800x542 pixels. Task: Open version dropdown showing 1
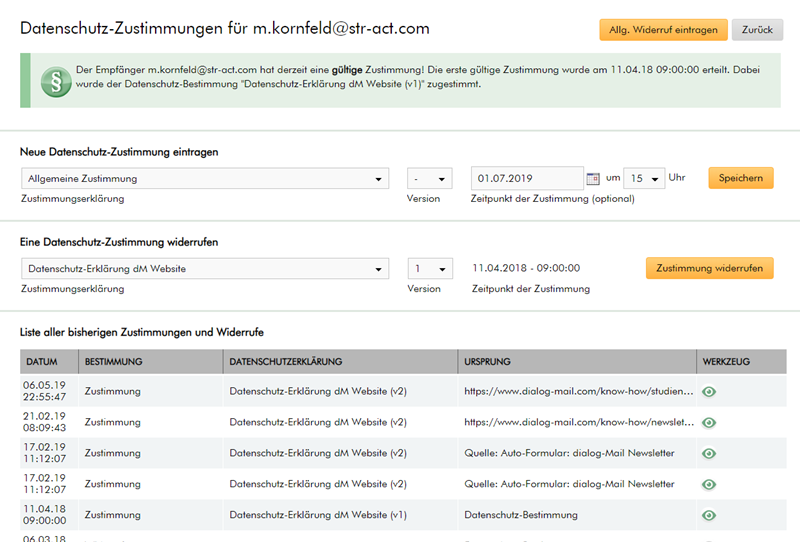pos(430,268)
